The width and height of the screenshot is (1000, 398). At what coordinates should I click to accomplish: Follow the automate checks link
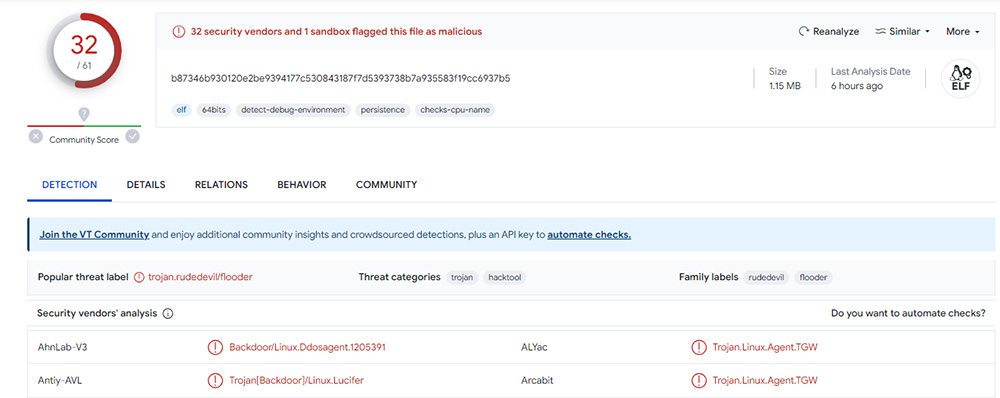[x=589, y=235]
